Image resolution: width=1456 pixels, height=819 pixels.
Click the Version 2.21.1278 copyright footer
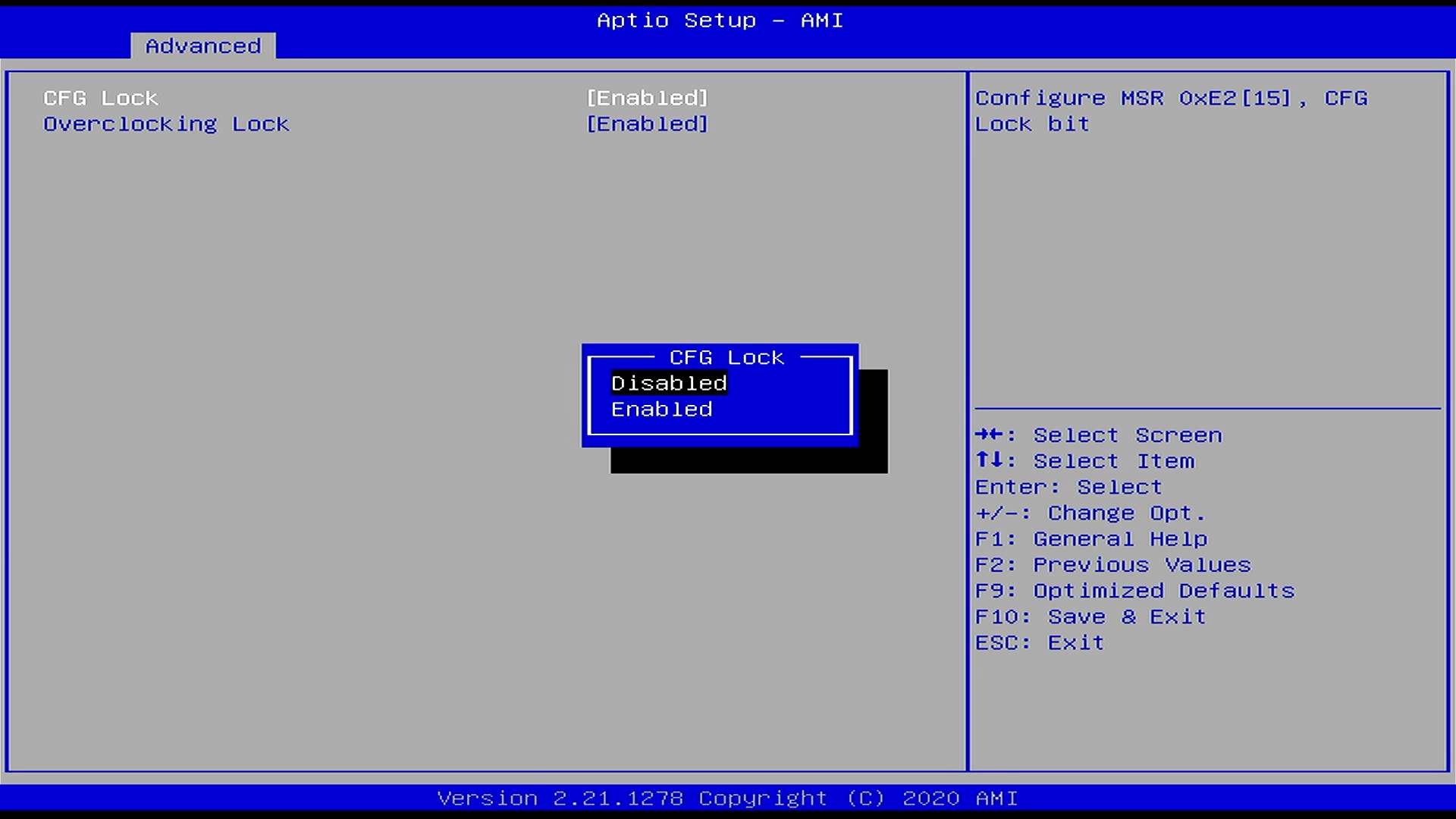[727, 799]
